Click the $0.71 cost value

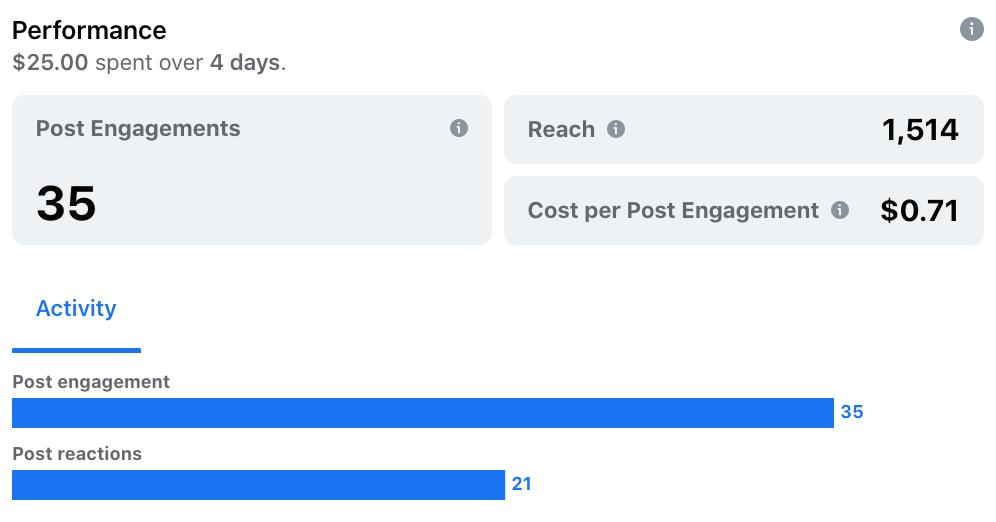click(x=920, y=210)
